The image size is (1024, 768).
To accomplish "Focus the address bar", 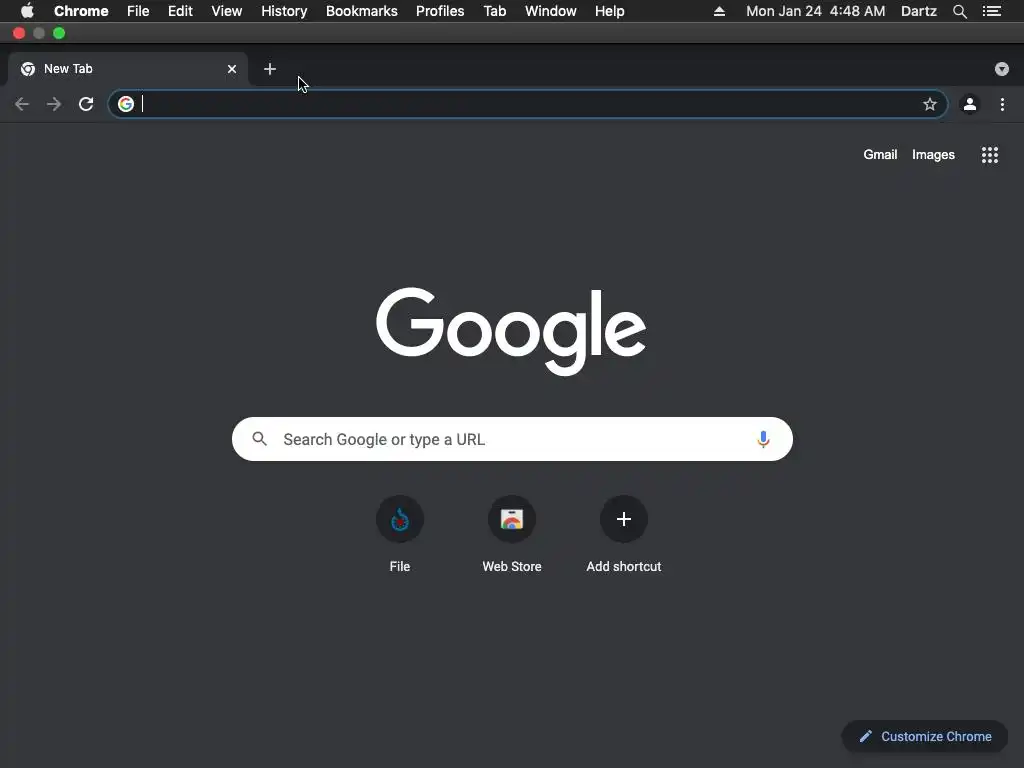I will click(x=528, y=104).
